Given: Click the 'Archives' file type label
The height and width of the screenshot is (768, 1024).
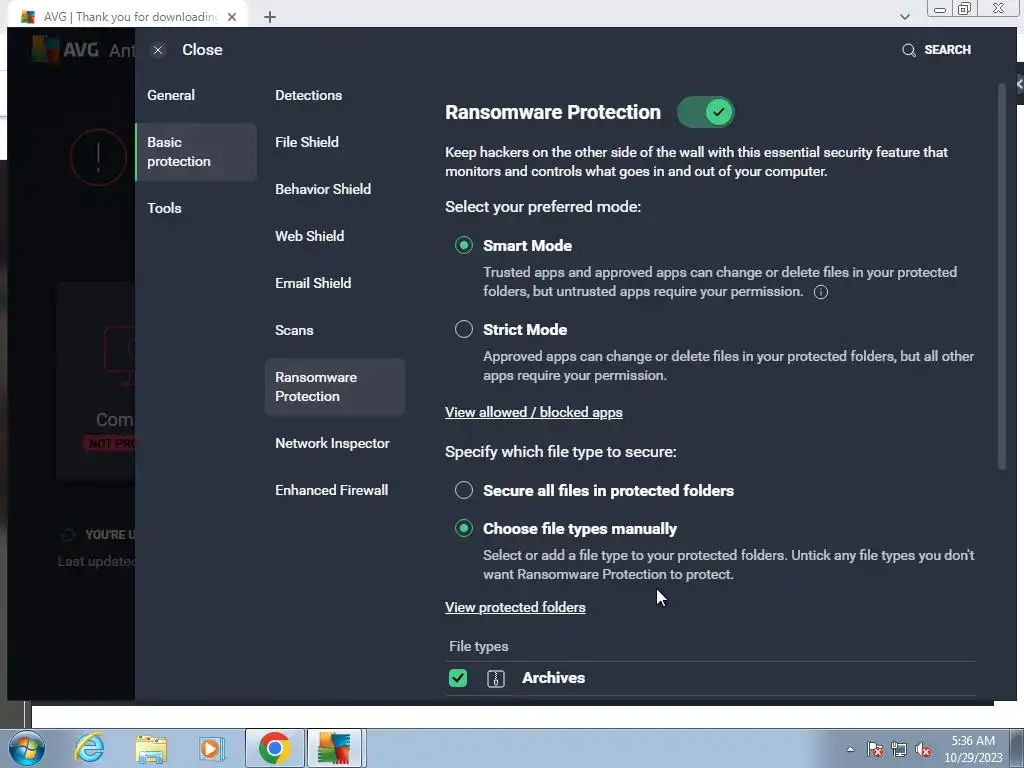Looking at the screenshot, I should [x=553, y=678].
